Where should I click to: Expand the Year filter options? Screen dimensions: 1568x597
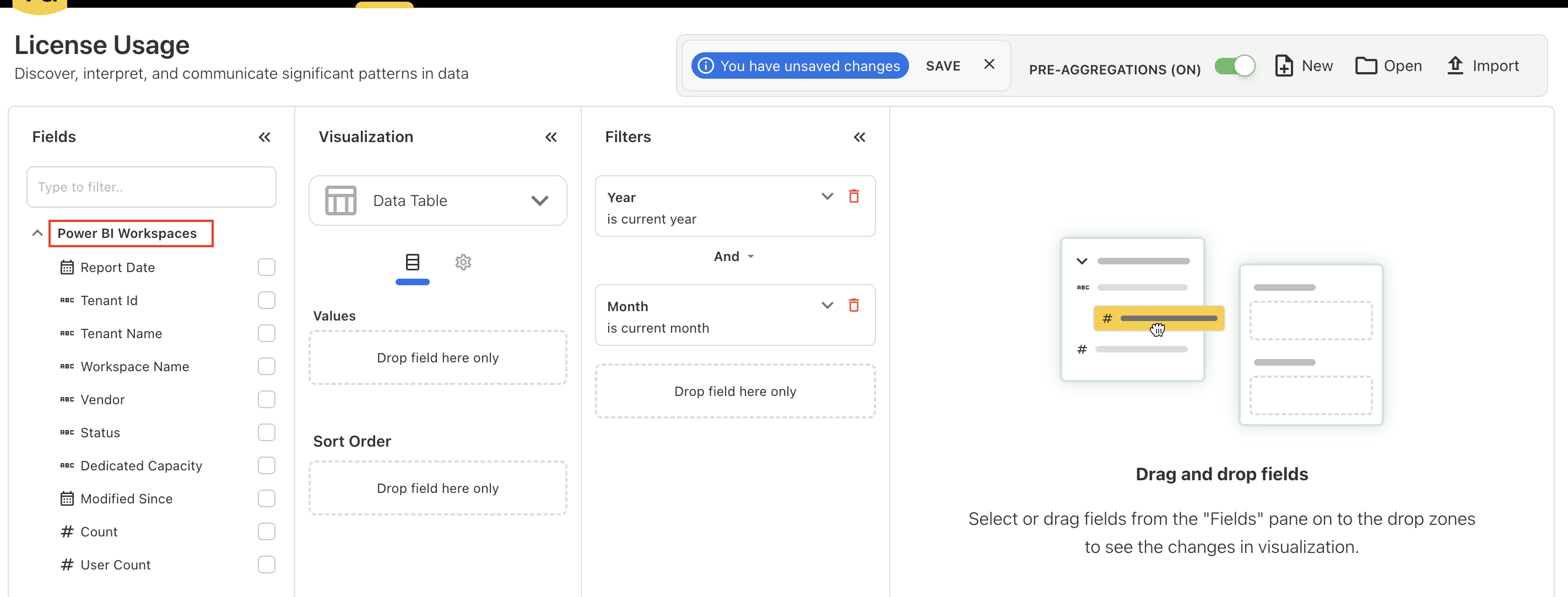[826, 196]
